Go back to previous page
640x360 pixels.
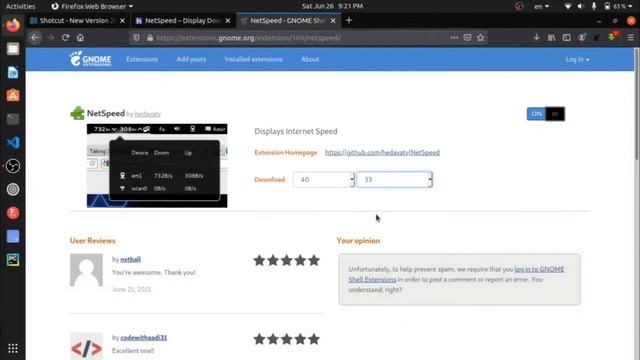[x=35, y=38]
